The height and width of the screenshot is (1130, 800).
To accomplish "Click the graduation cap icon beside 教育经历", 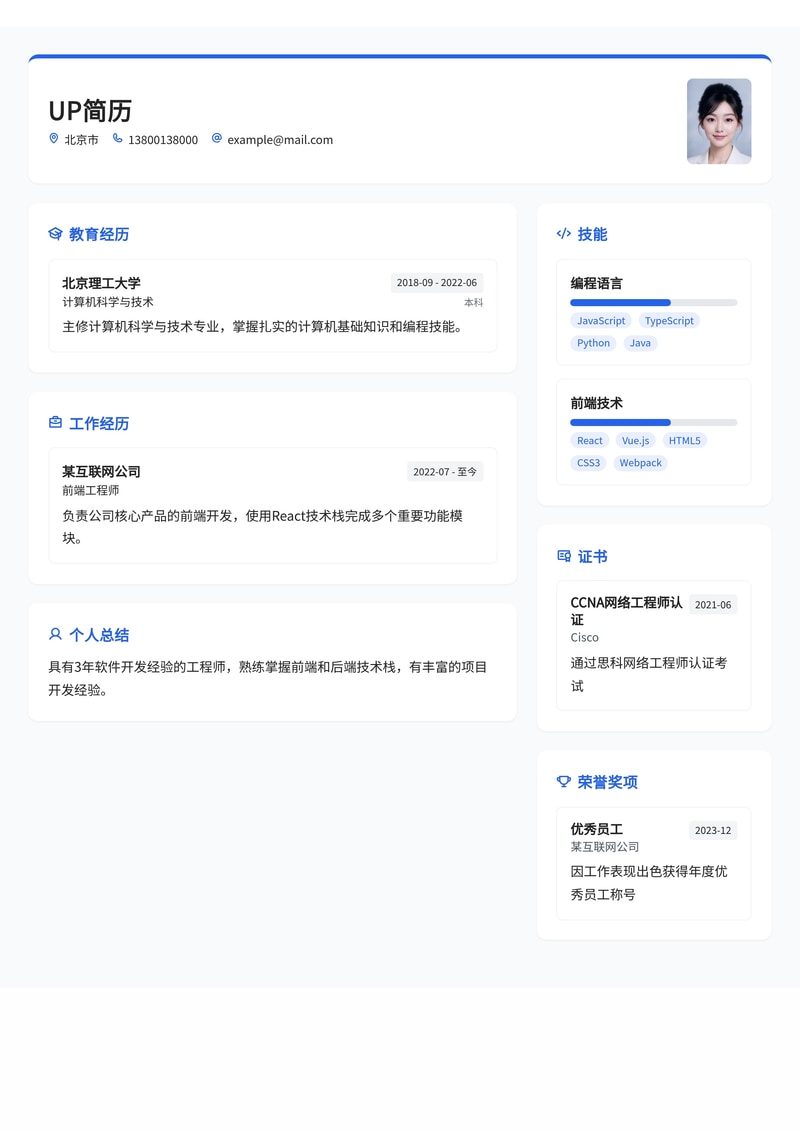I will tap(55, 233).
